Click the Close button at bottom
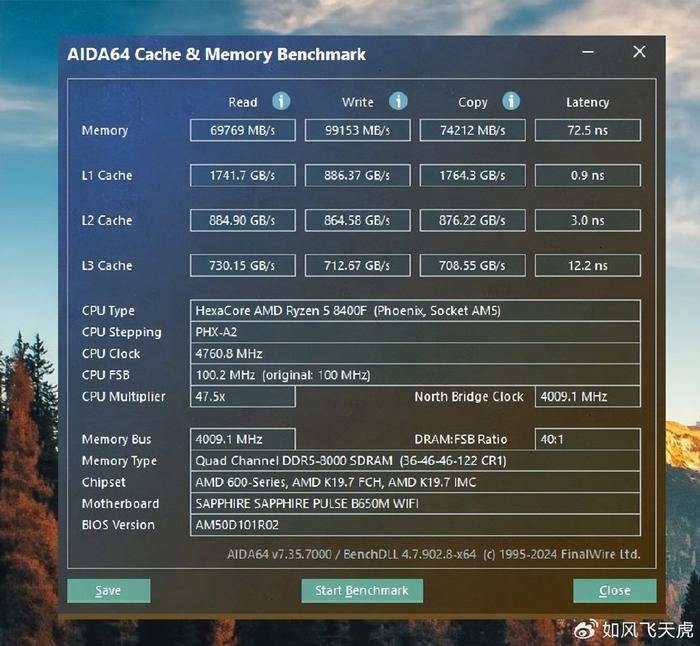The image size is (700, 646). coord(615,591)
